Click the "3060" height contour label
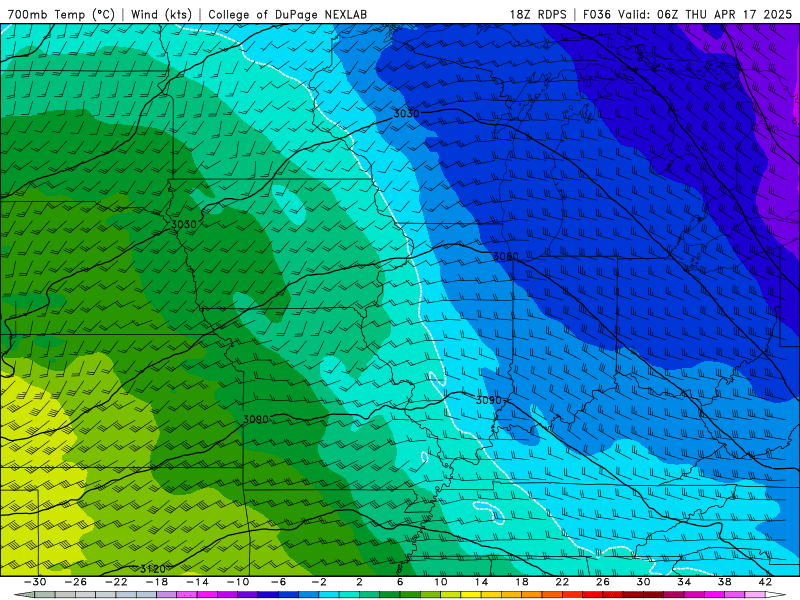Screen dimensions: 800x600 click(x=506, y=256)
